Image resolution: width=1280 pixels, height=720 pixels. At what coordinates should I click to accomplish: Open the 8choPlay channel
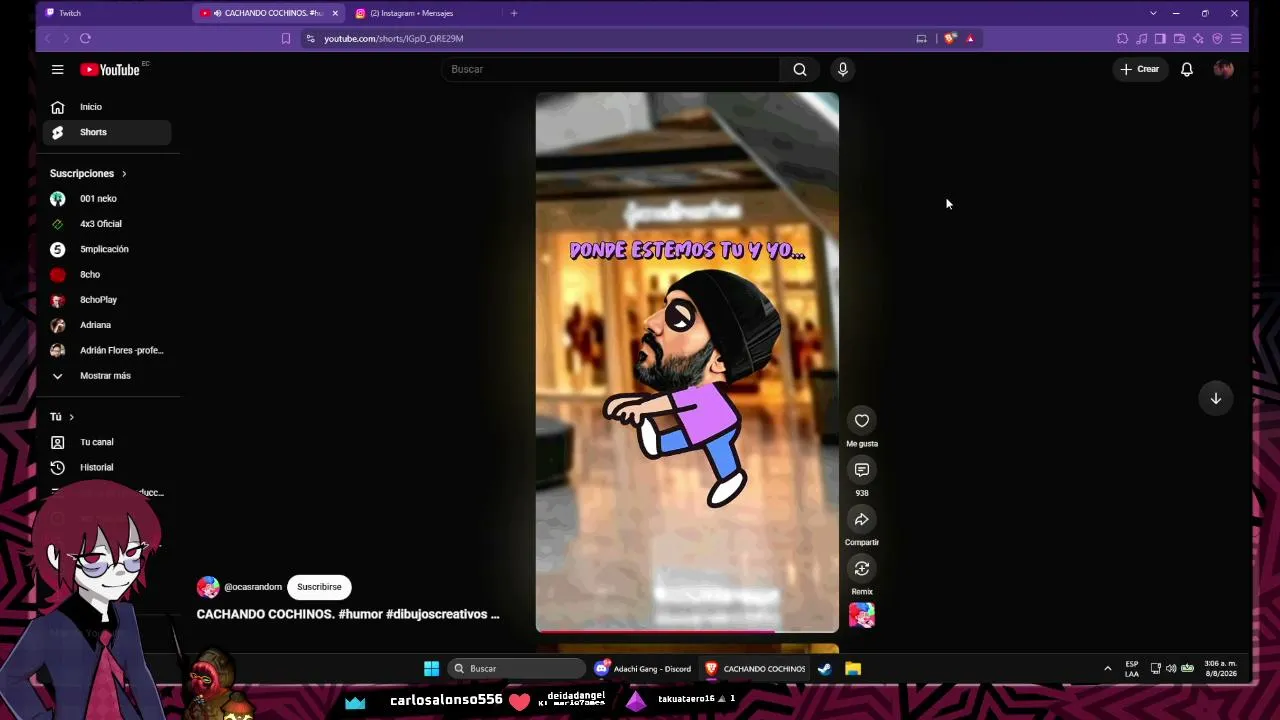[x=107, y=300]
